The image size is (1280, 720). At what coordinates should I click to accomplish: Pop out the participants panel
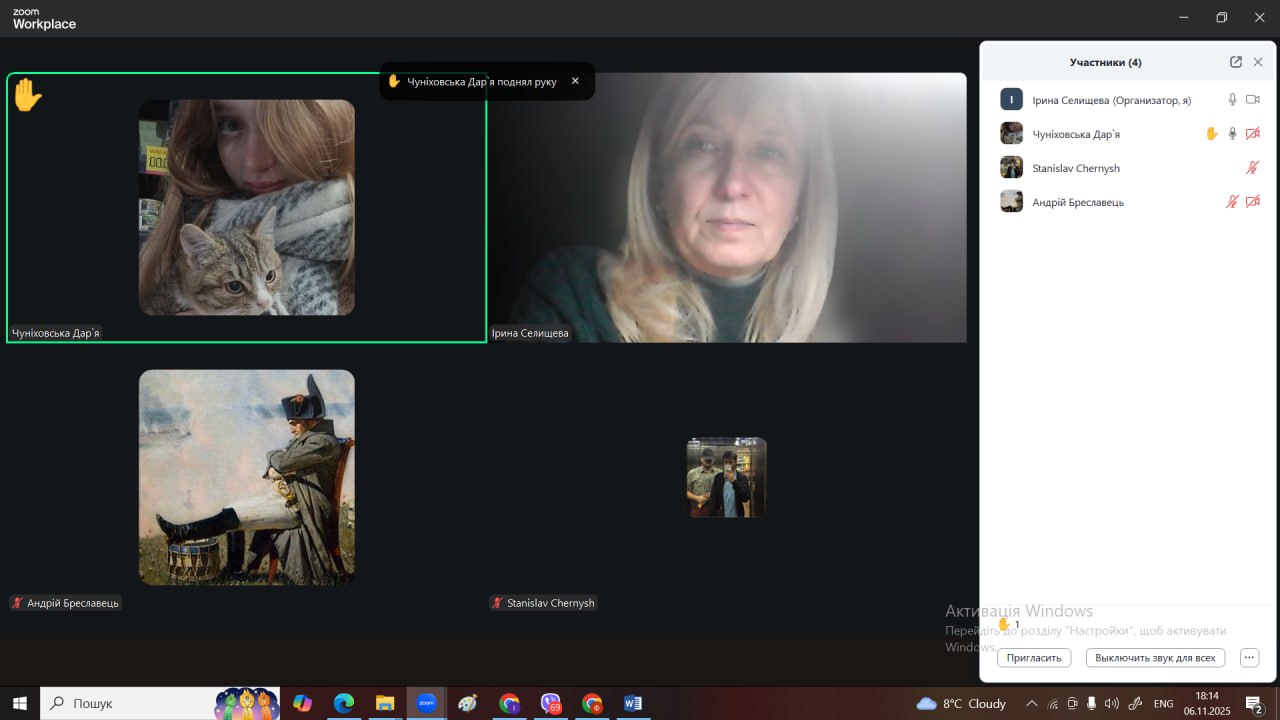click(1236, 62)
